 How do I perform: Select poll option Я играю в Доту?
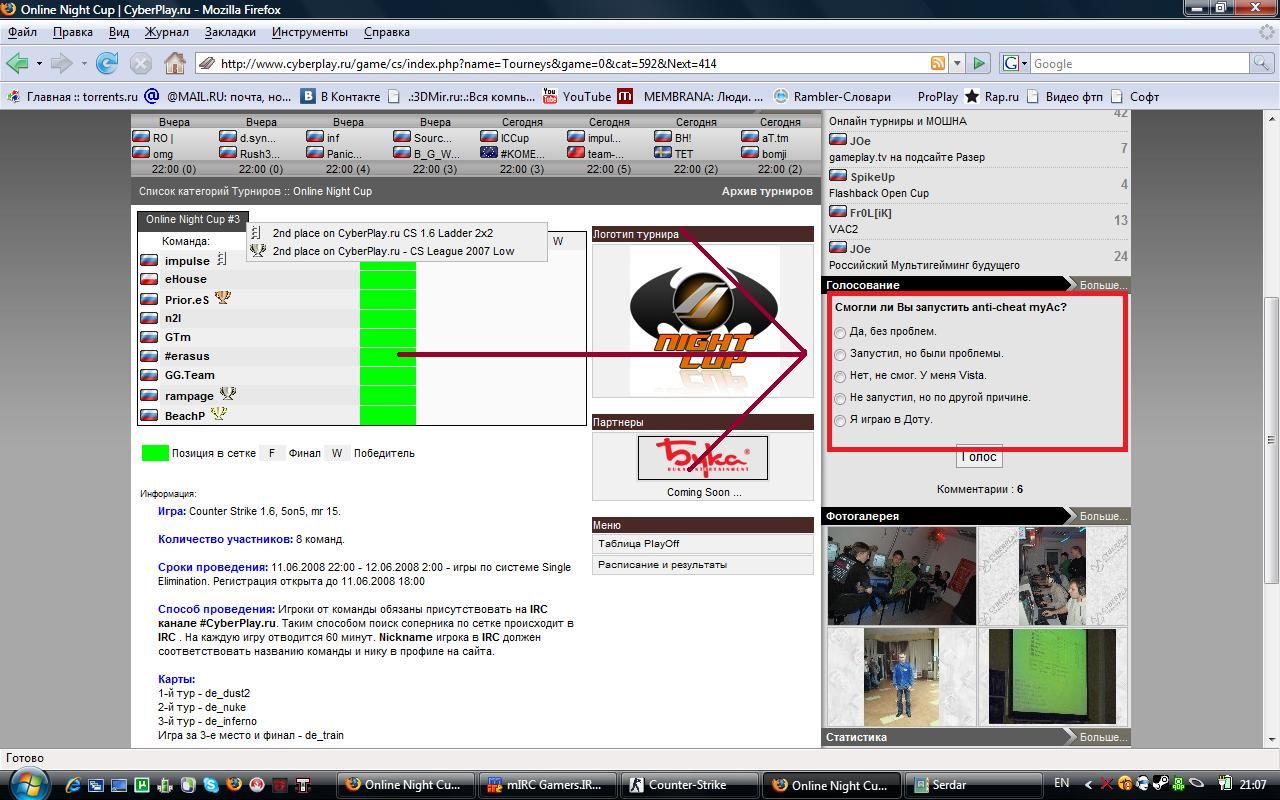[840, 420]
